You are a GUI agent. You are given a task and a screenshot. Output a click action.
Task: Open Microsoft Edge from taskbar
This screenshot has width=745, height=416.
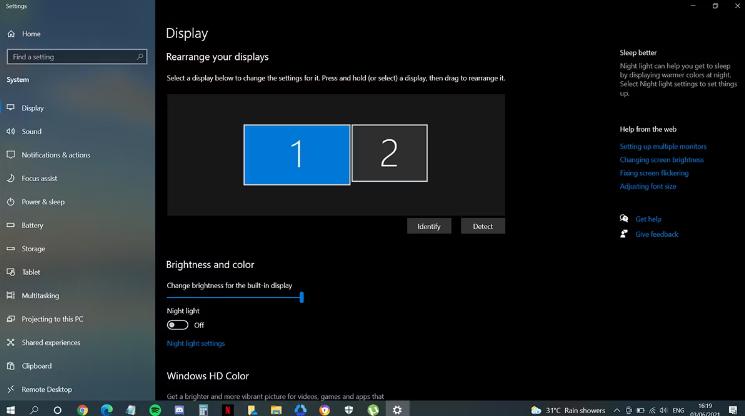pos(106,410)
